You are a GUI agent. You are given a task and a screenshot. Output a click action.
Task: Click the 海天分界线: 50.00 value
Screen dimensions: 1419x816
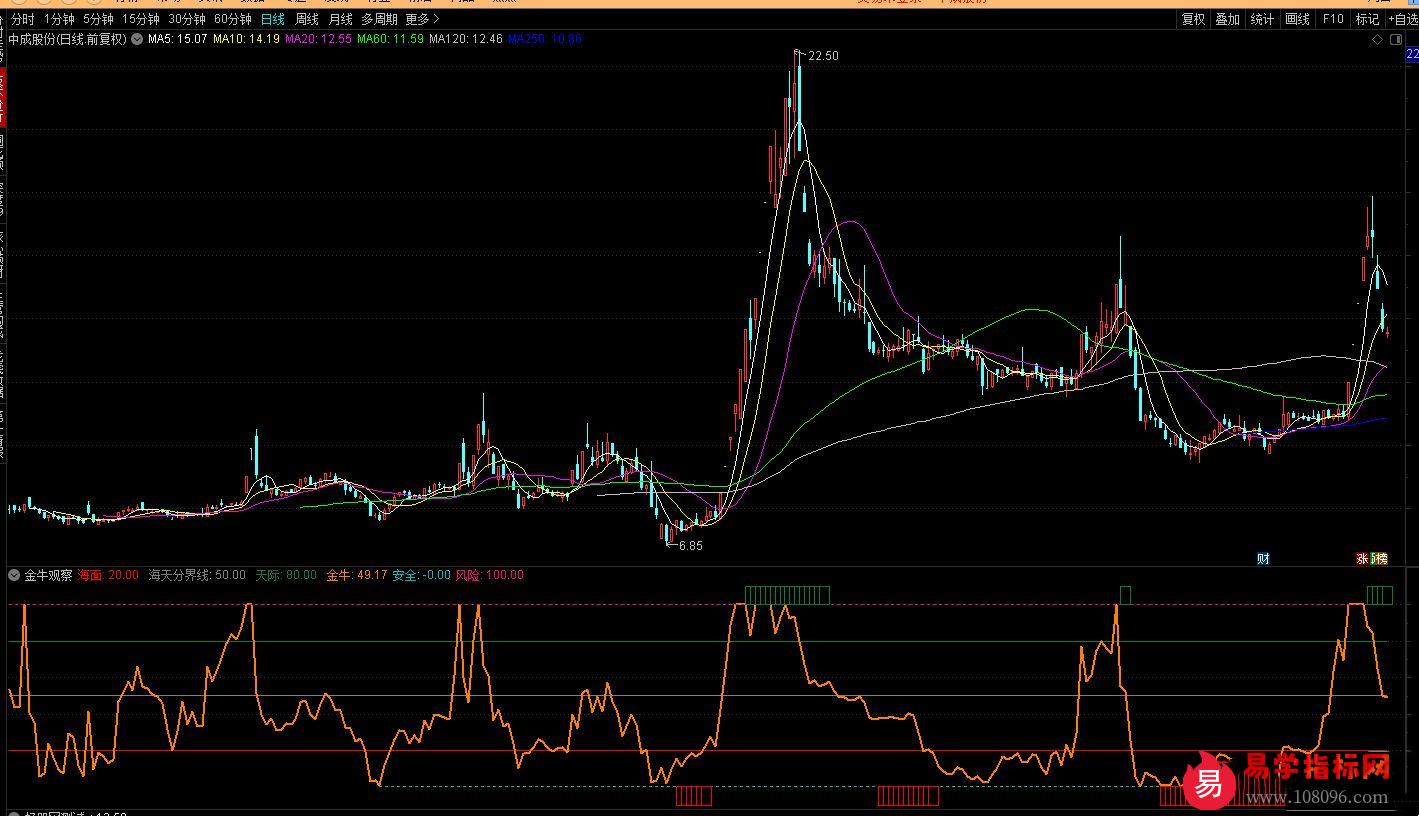coord(197,575)
